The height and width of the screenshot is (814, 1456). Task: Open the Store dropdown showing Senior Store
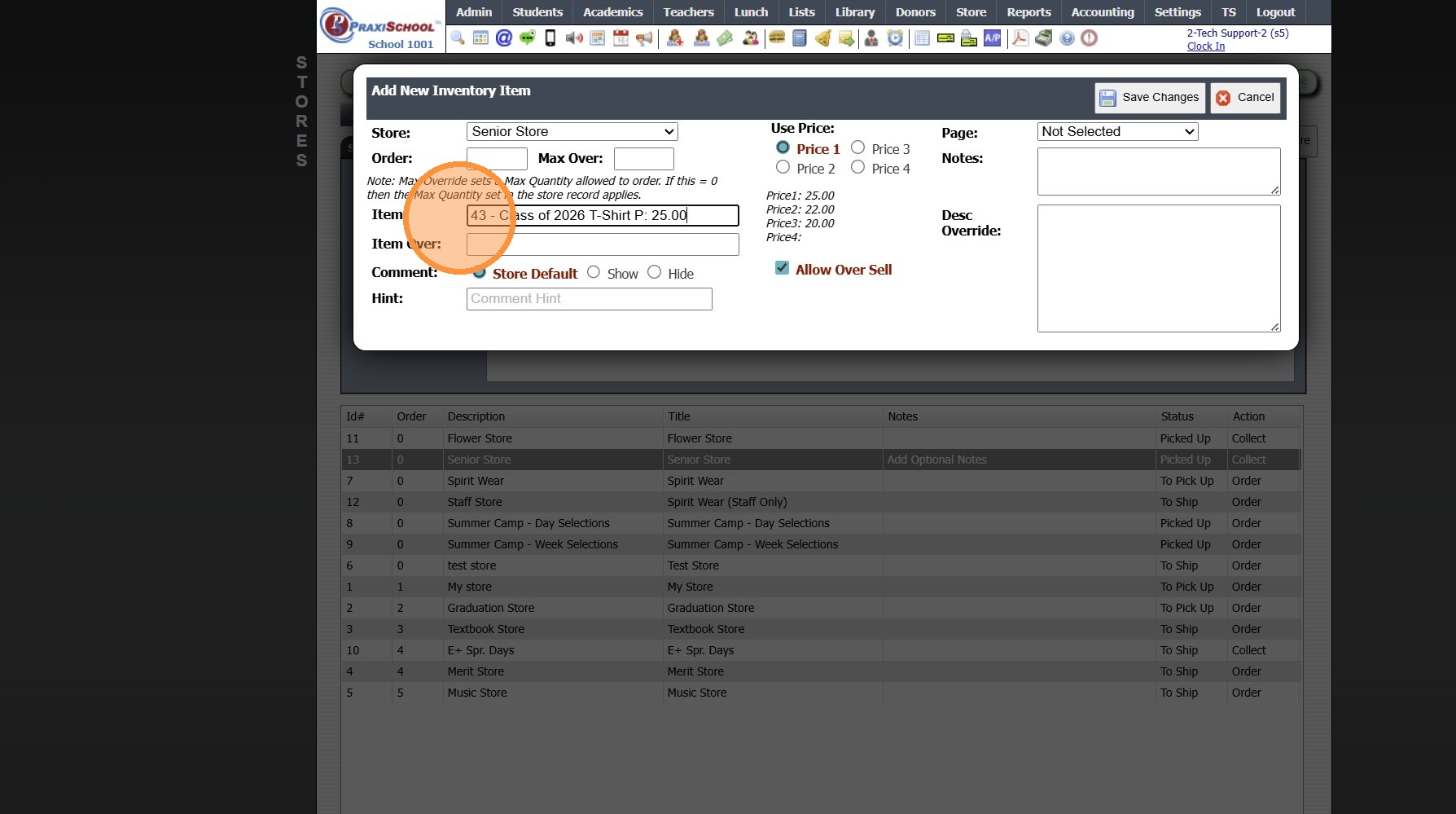coord(572,132)
